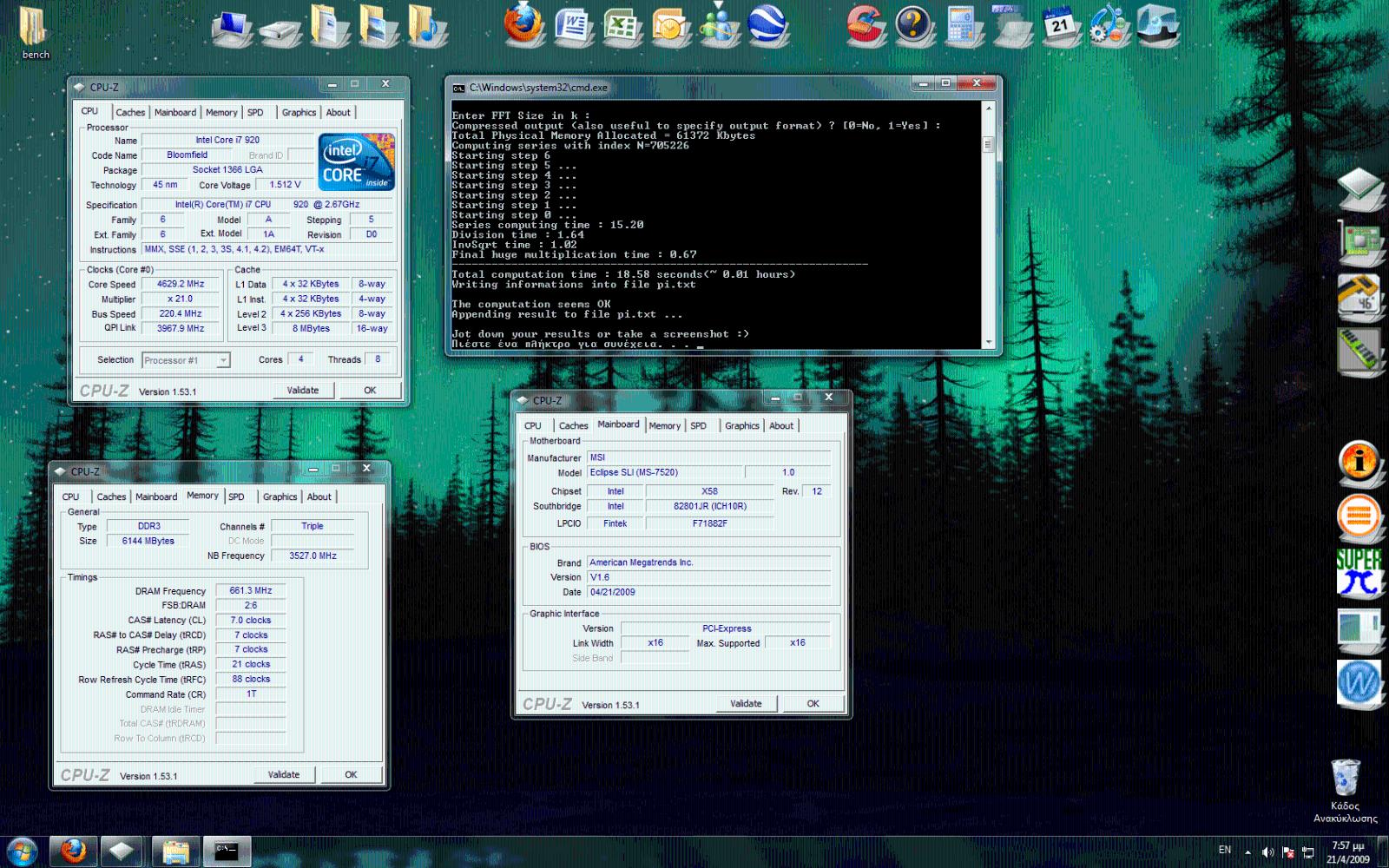Image resolution: width=1389 pixels, height=868 pixels.
Task: Click the Core Speed value 4629.2 MHz
Action: tap(181, 285)
